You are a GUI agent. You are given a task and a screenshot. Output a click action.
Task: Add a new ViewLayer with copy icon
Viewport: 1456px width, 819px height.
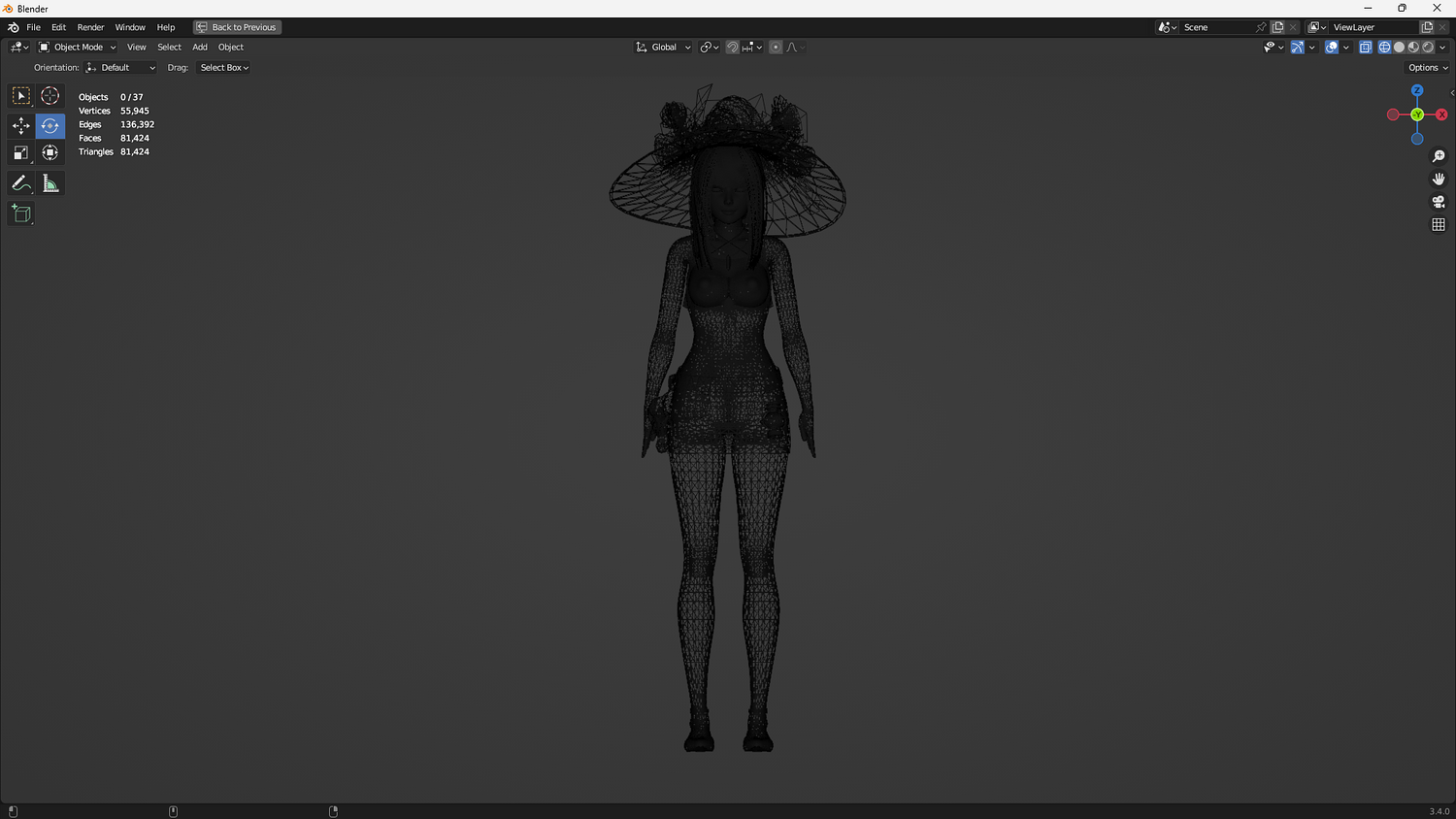1427,27
